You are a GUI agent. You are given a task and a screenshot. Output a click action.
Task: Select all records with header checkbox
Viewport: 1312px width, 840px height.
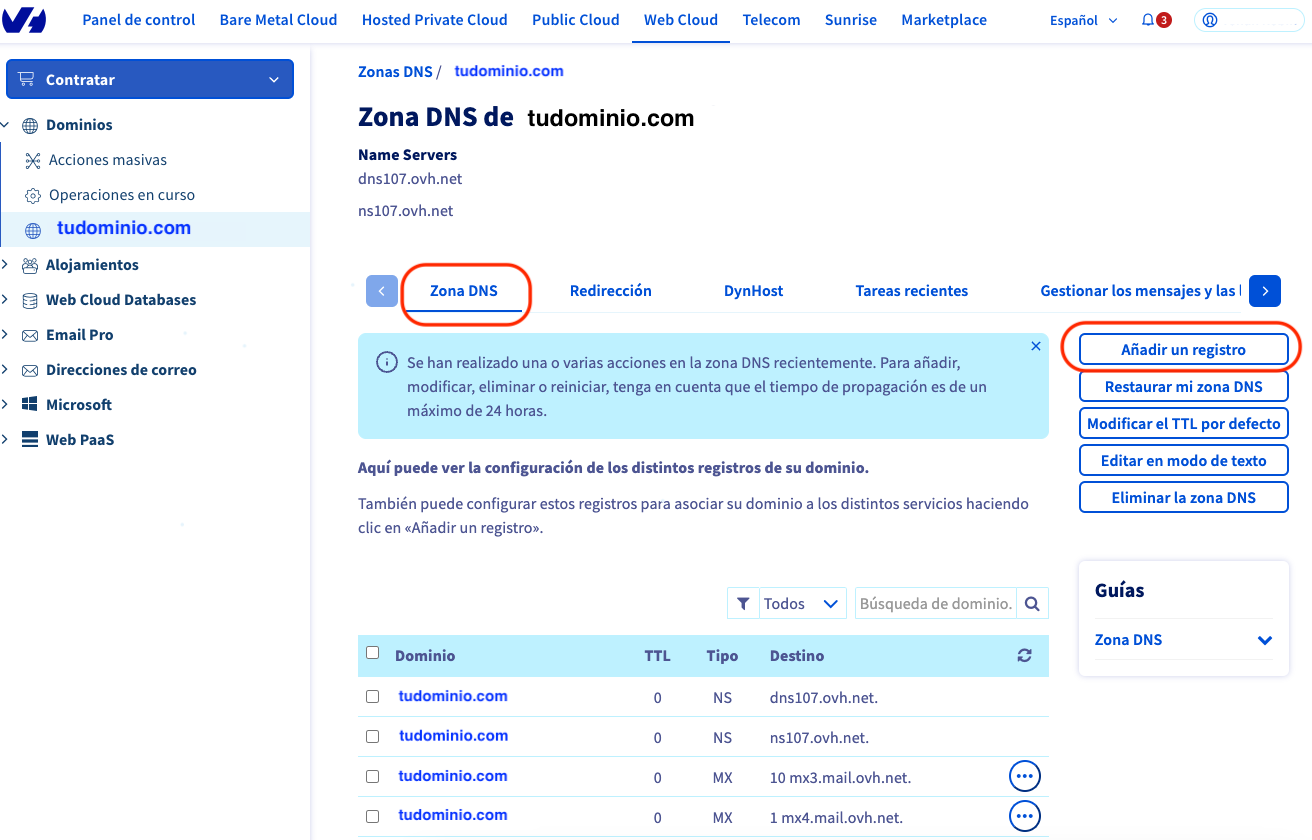tap(373, 653)
